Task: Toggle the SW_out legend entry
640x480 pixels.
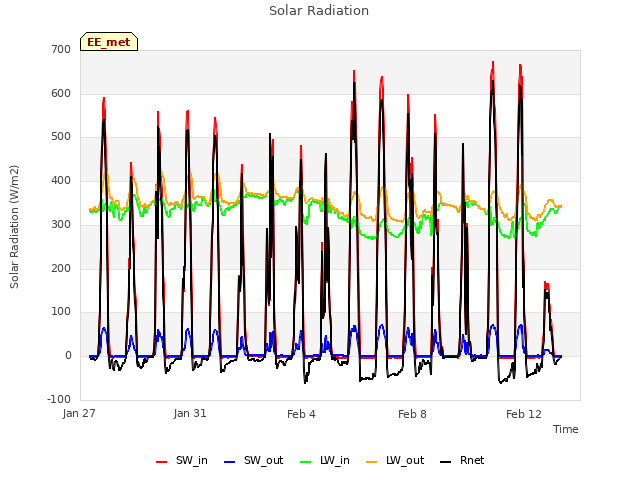Action: click(x=254, y=460)
